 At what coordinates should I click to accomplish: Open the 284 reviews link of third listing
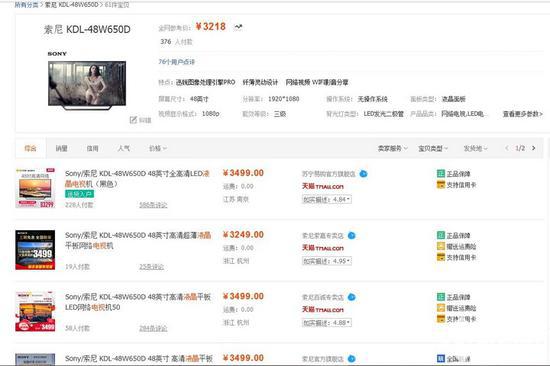click(x=153, y=328)
